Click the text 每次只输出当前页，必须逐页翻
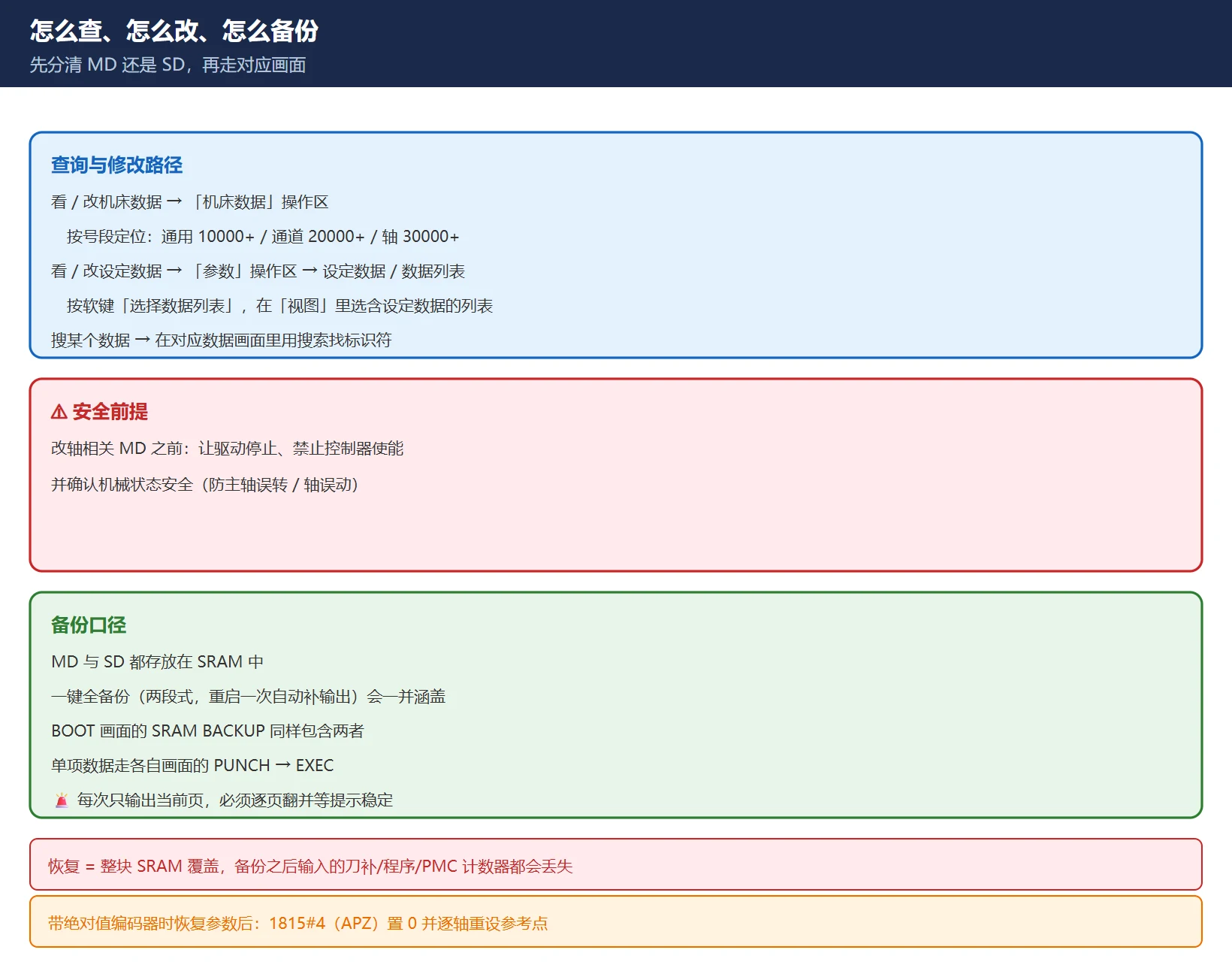 pyautogui.click(x=235, y=800)
